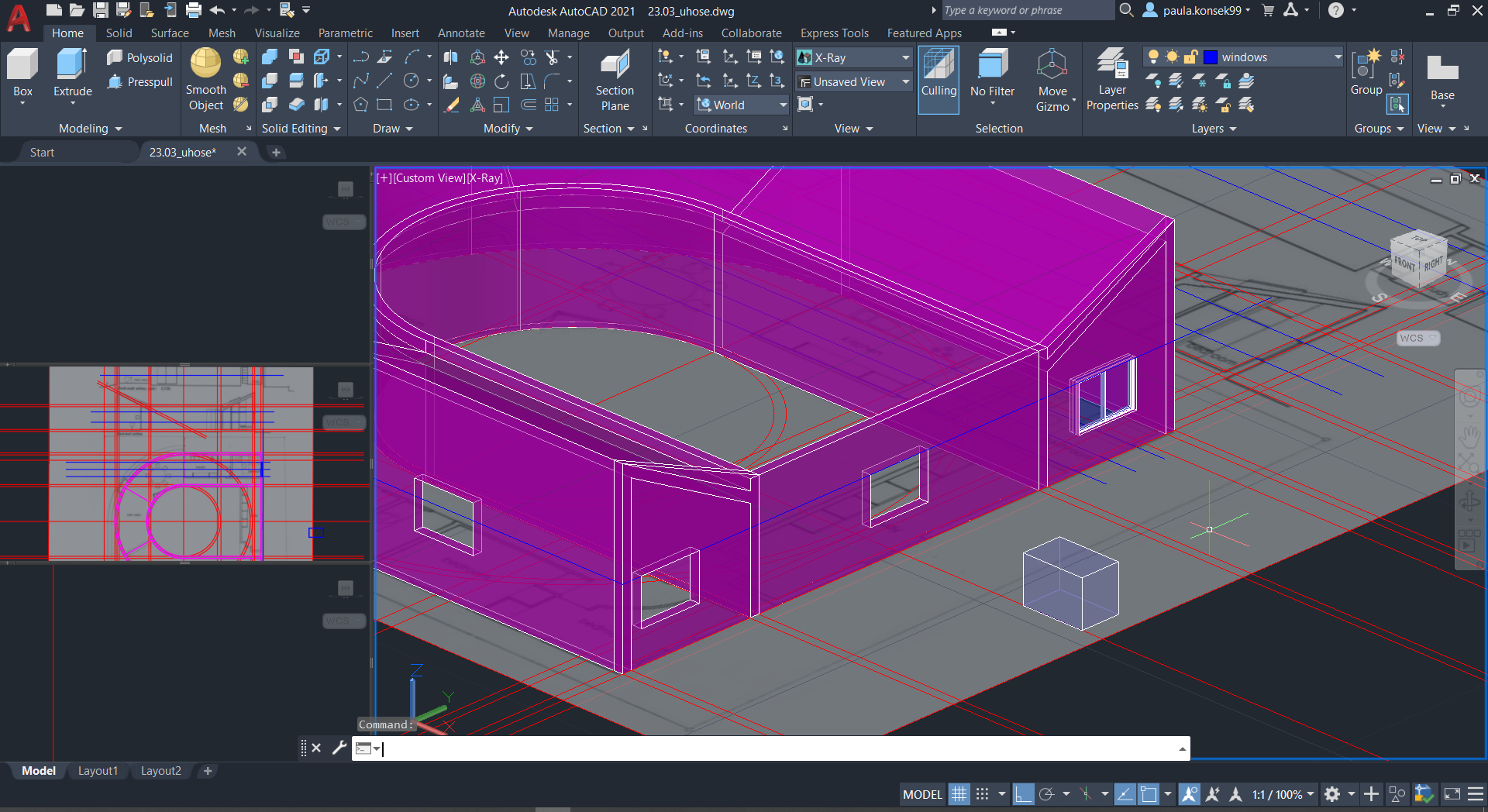This screenshot has width=1488, height=812.
Task: Expand the Modify panel
Action: (508, 129)
